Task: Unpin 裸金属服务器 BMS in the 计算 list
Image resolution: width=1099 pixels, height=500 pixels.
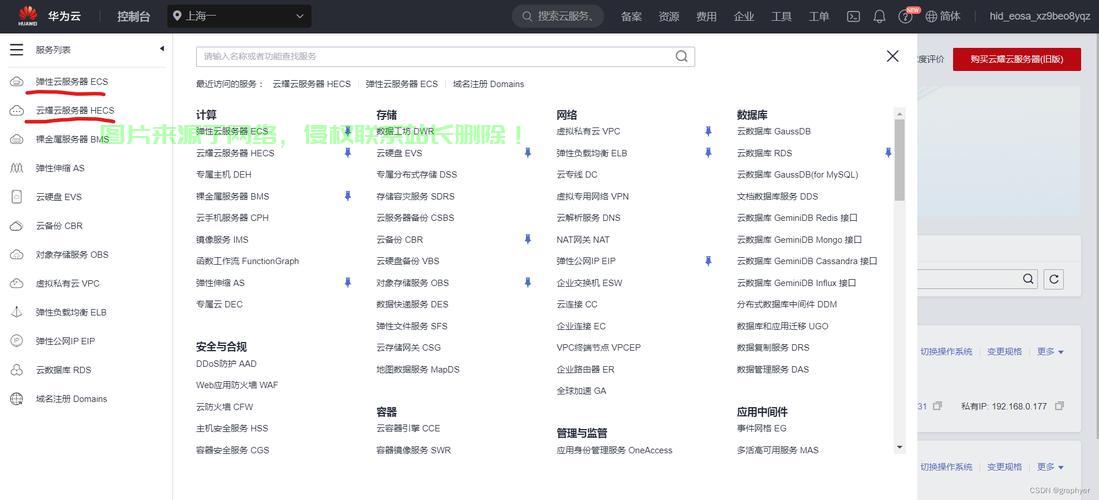Action: (x=348, y=196)
